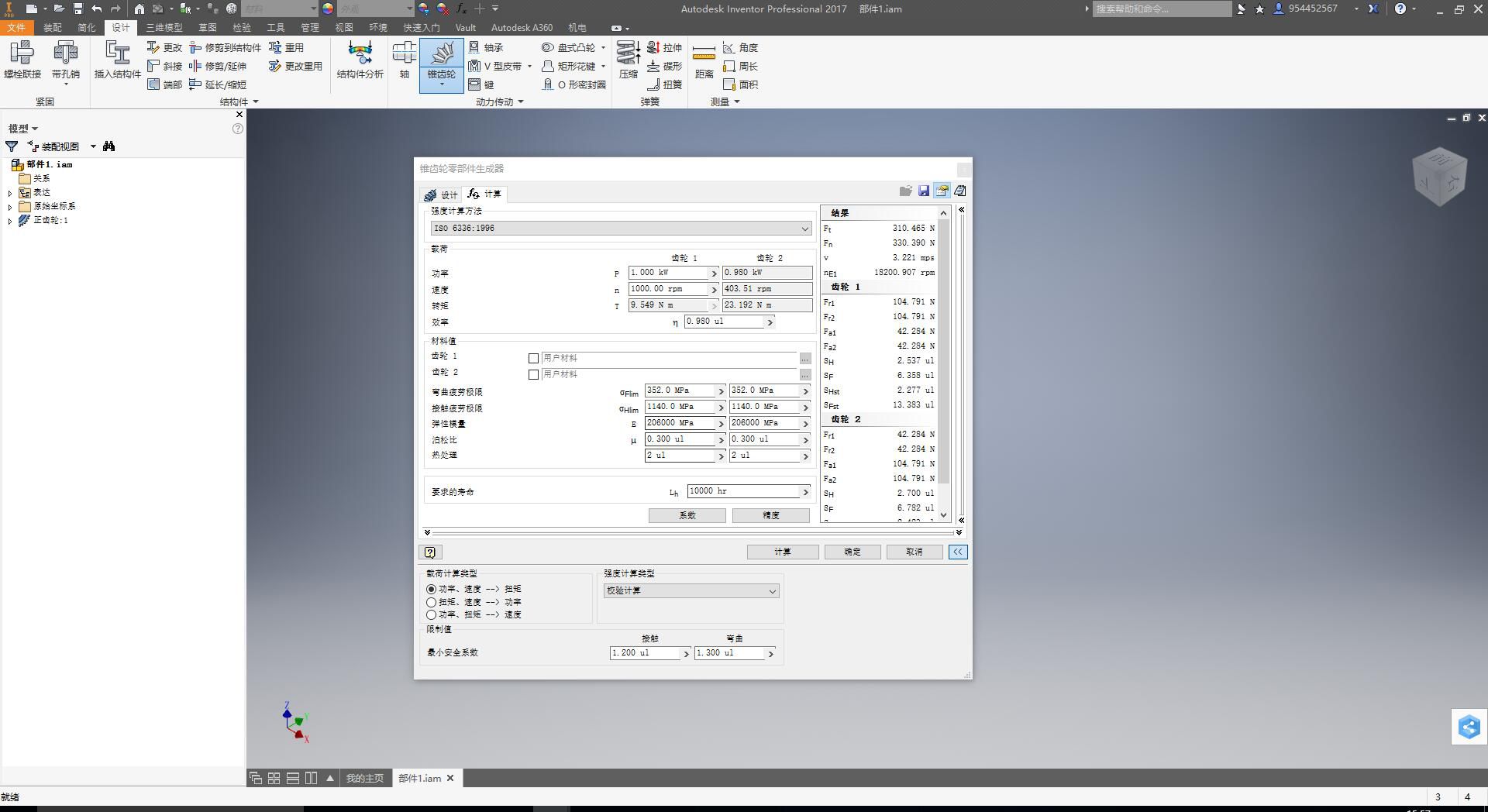This screenshot has height=812, width=1488.
Task: Click the undo arrow in quick access toolbar
Action: click(x=96, y=9)
